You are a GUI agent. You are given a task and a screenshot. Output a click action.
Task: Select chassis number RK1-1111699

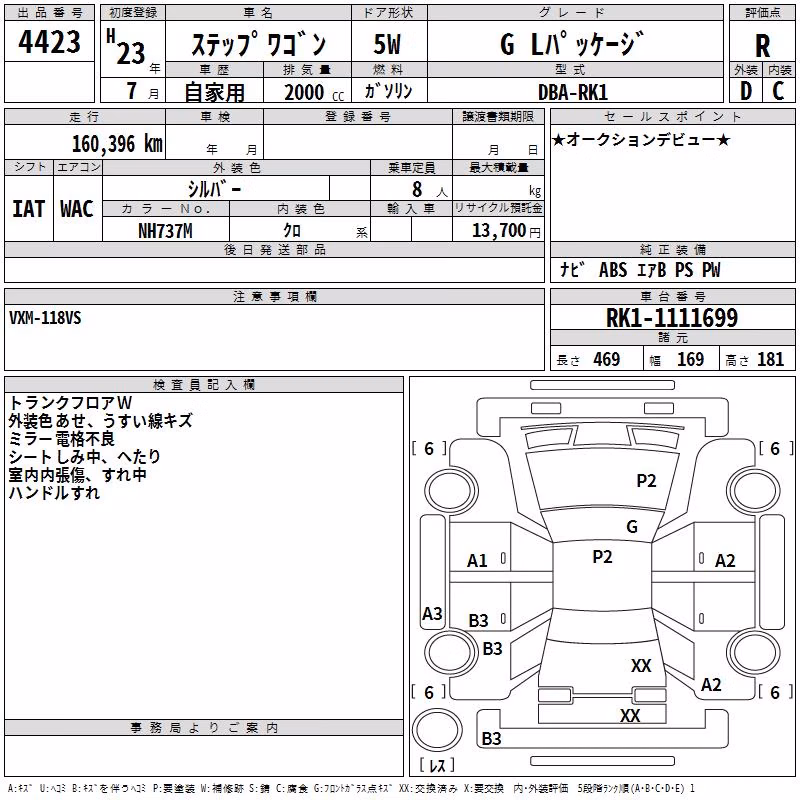pyautogui.click(x=672, y=318)
